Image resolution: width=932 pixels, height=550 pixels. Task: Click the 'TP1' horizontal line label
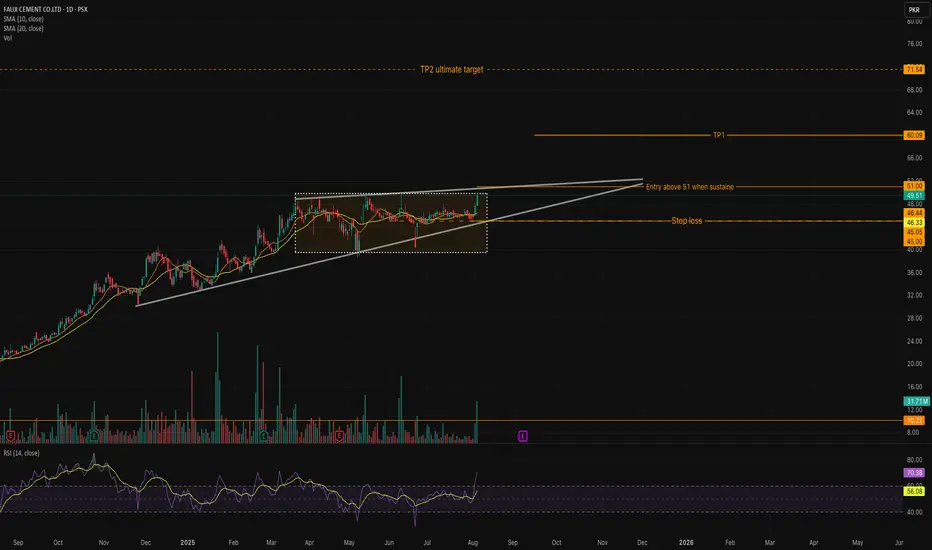coord(719,136)
